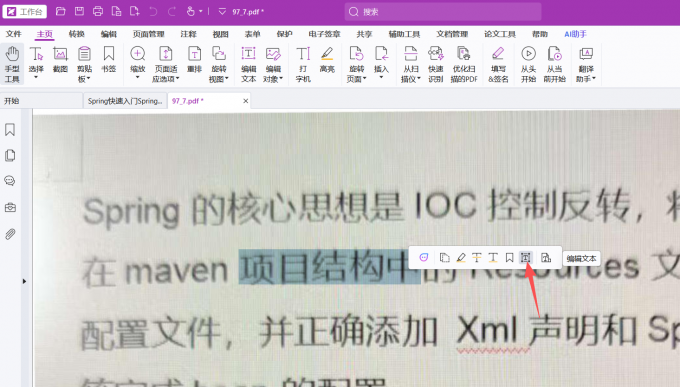Click the highlight pen icon in the floating toolbar
The height and width of the screenshot is (387, 680).
click(461, 258)
